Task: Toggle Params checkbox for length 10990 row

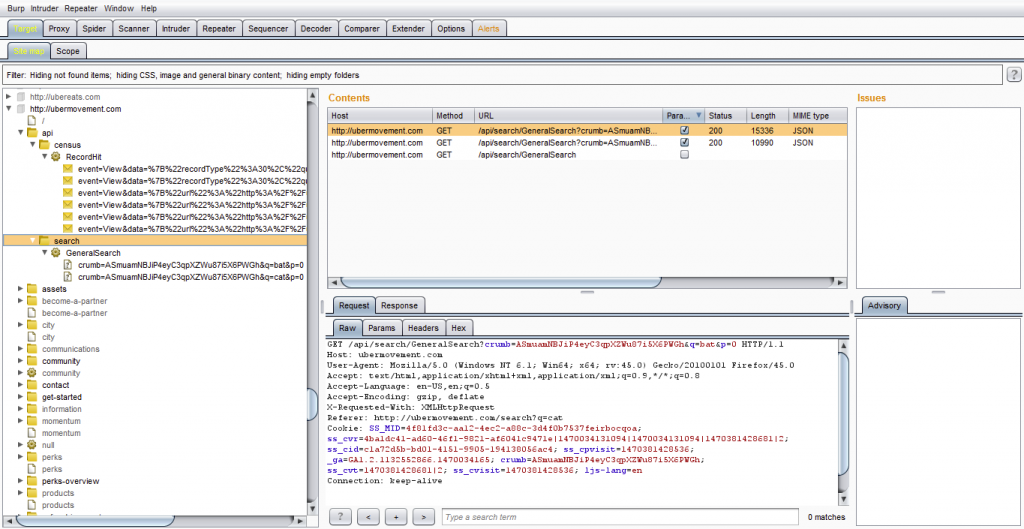Action: [684, 142]
